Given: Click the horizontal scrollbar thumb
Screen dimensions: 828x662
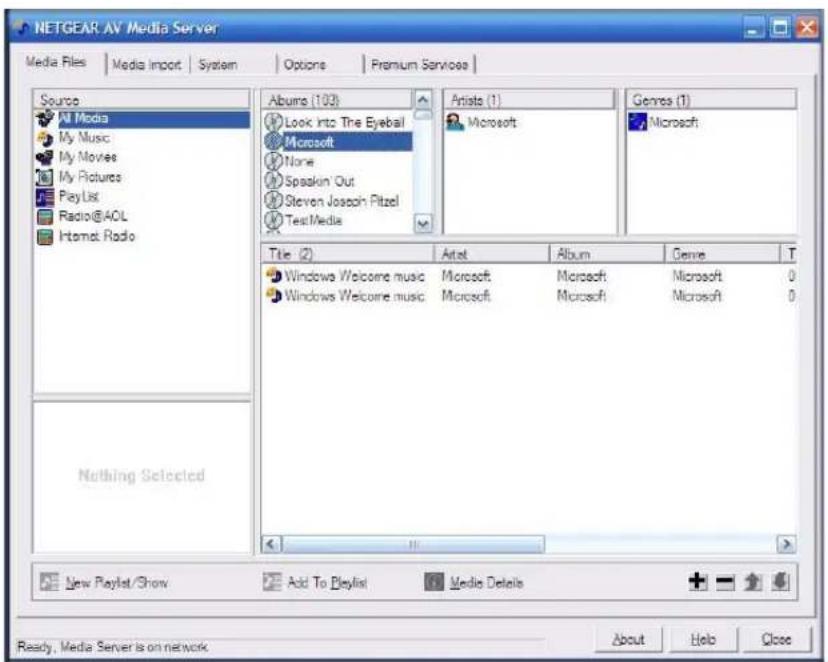Looking at the screenshot, I should (413, 544).
